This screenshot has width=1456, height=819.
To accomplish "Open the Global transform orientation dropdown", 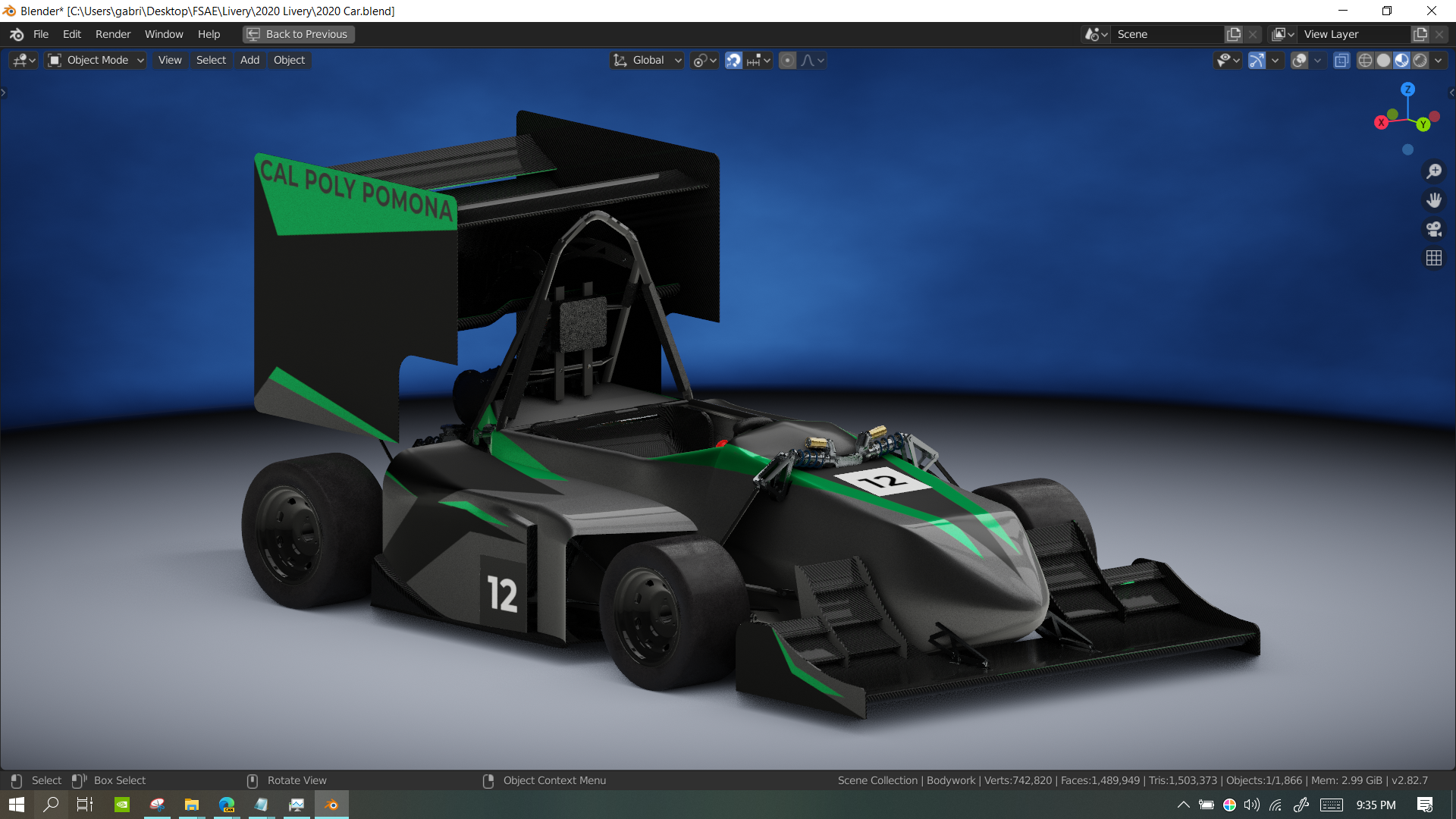I will pos(648,60).
